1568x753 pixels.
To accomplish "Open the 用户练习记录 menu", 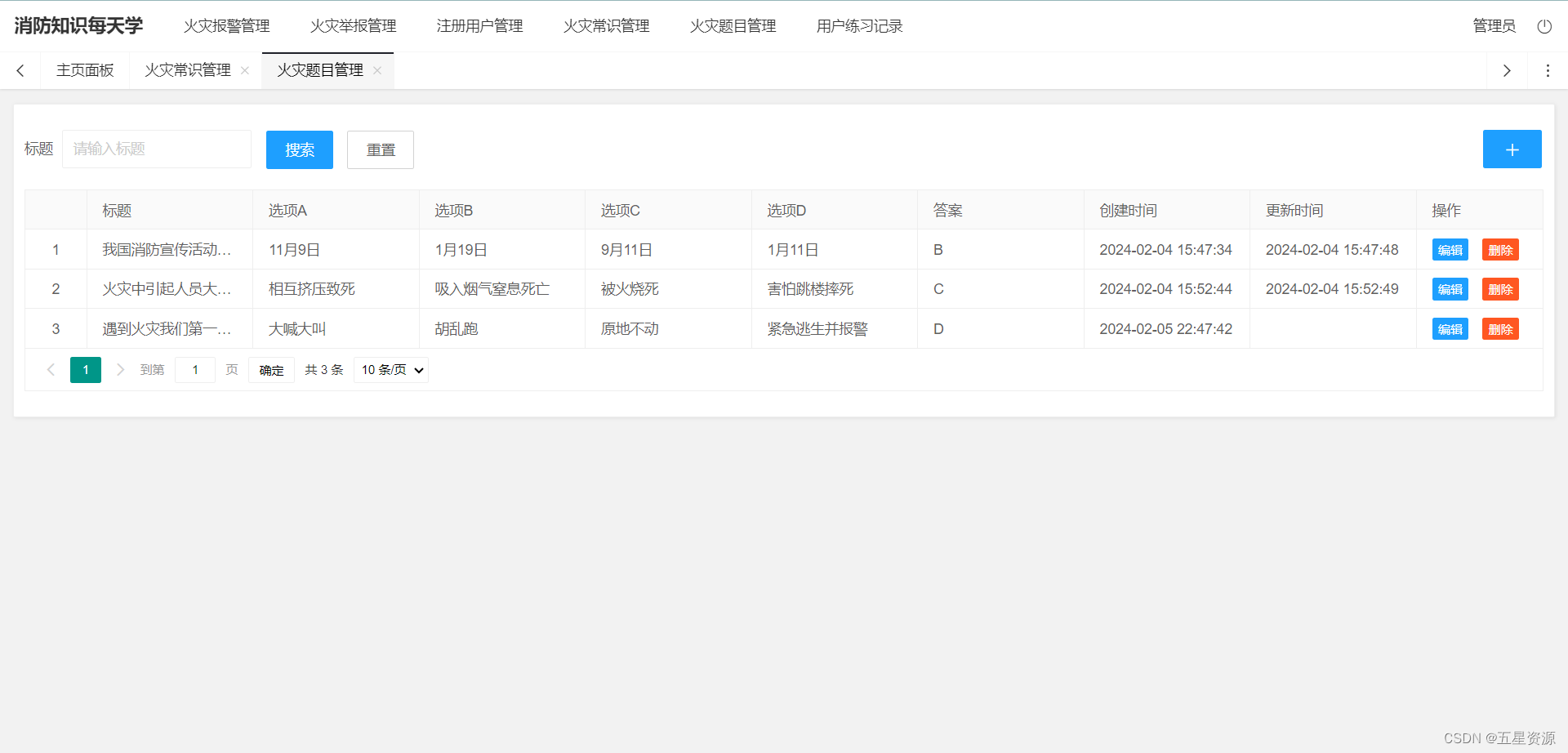I will [x=860, y=26].
